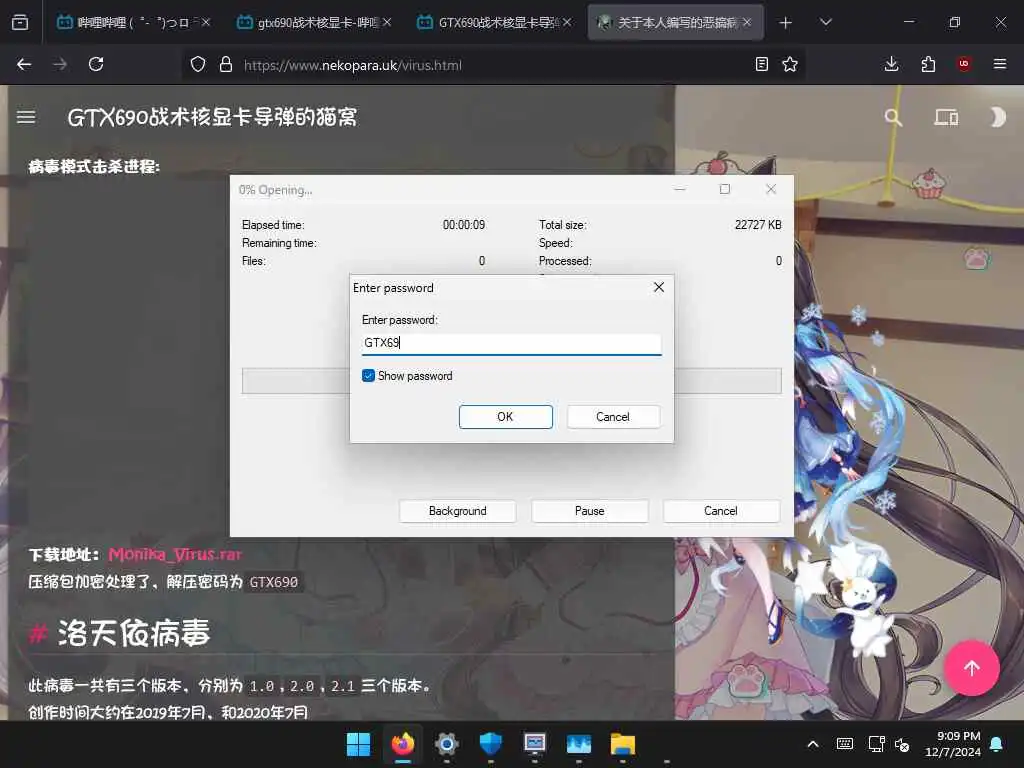Toggle dark mode moon icon
The height and width of the screenshot is (768, 1024).
pos(997,118)
